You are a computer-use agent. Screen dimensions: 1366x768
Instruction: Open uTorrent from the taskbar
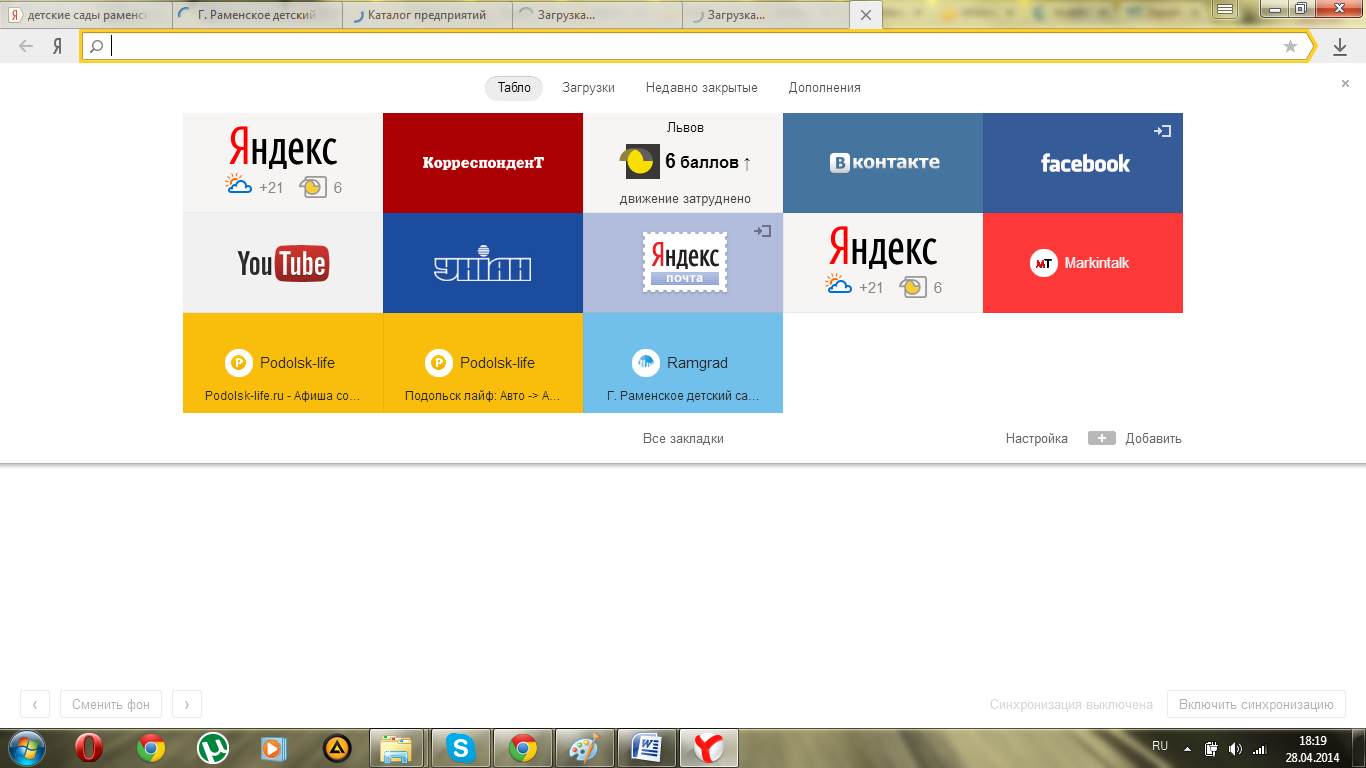(213, 748)
